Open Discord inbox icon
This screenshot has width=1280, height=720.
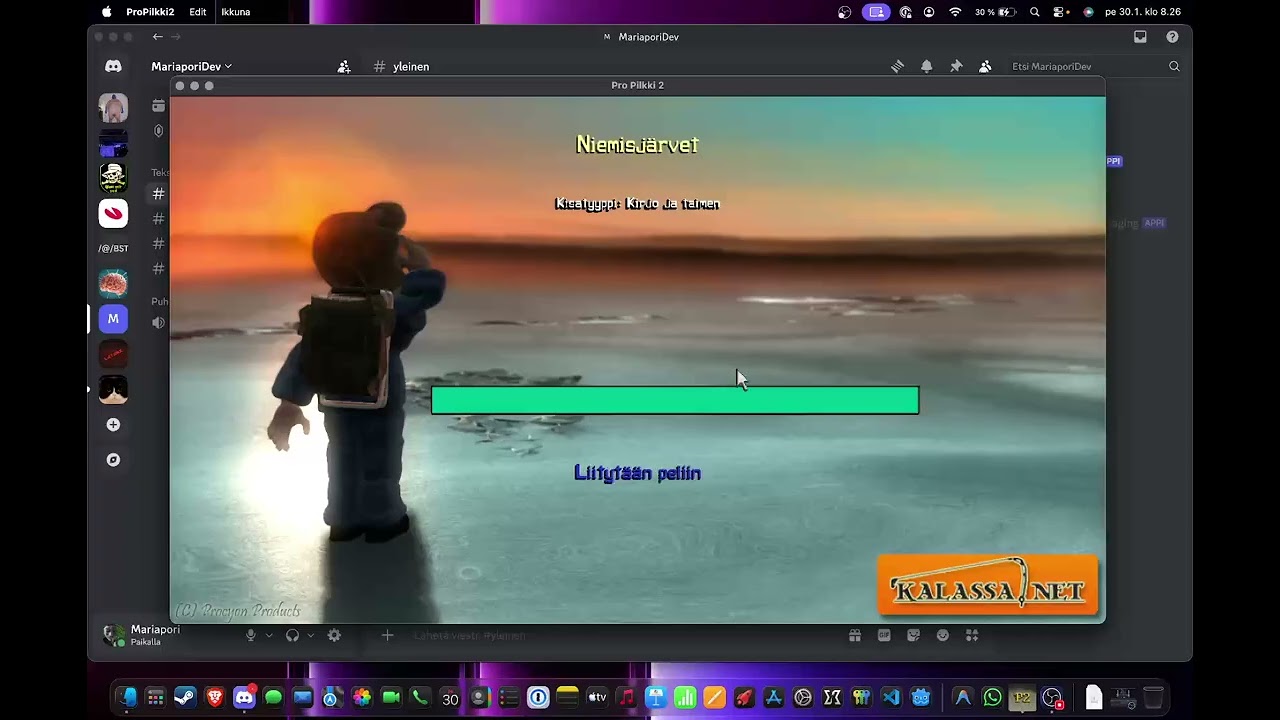[x=1140, y=37]
